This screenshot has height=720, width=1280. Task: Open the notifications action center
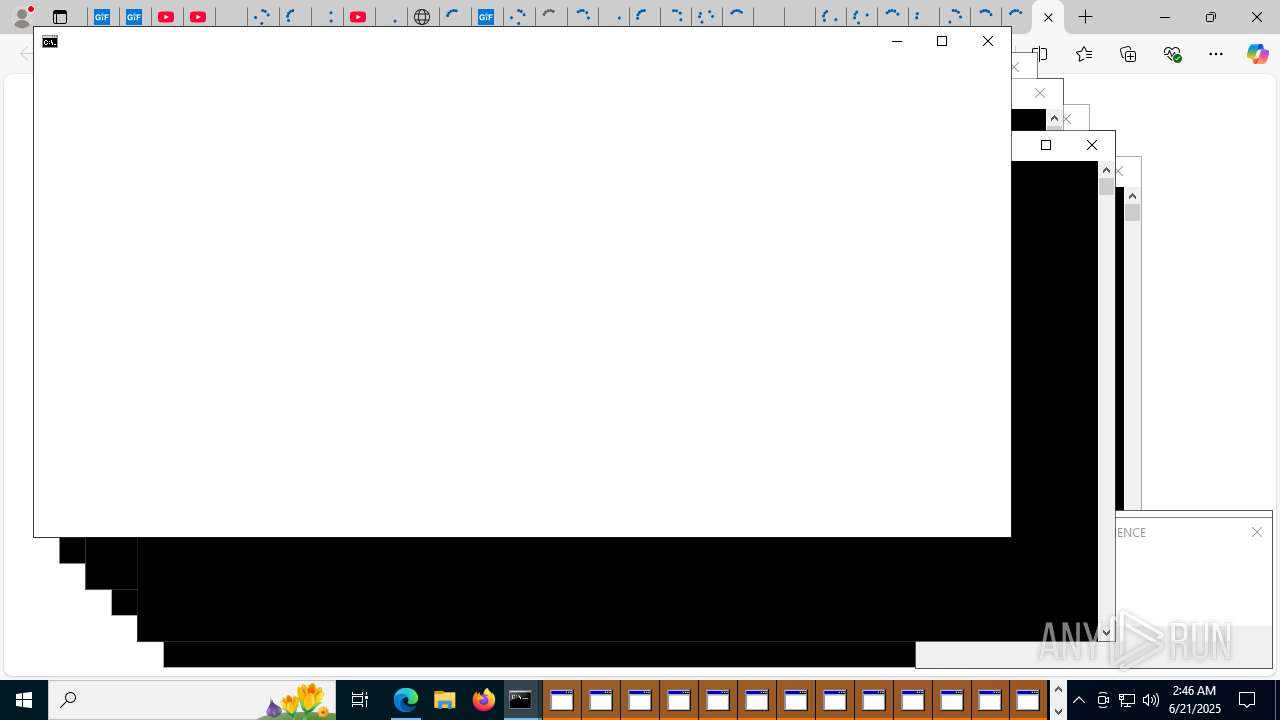click(x=1247, y=700)
